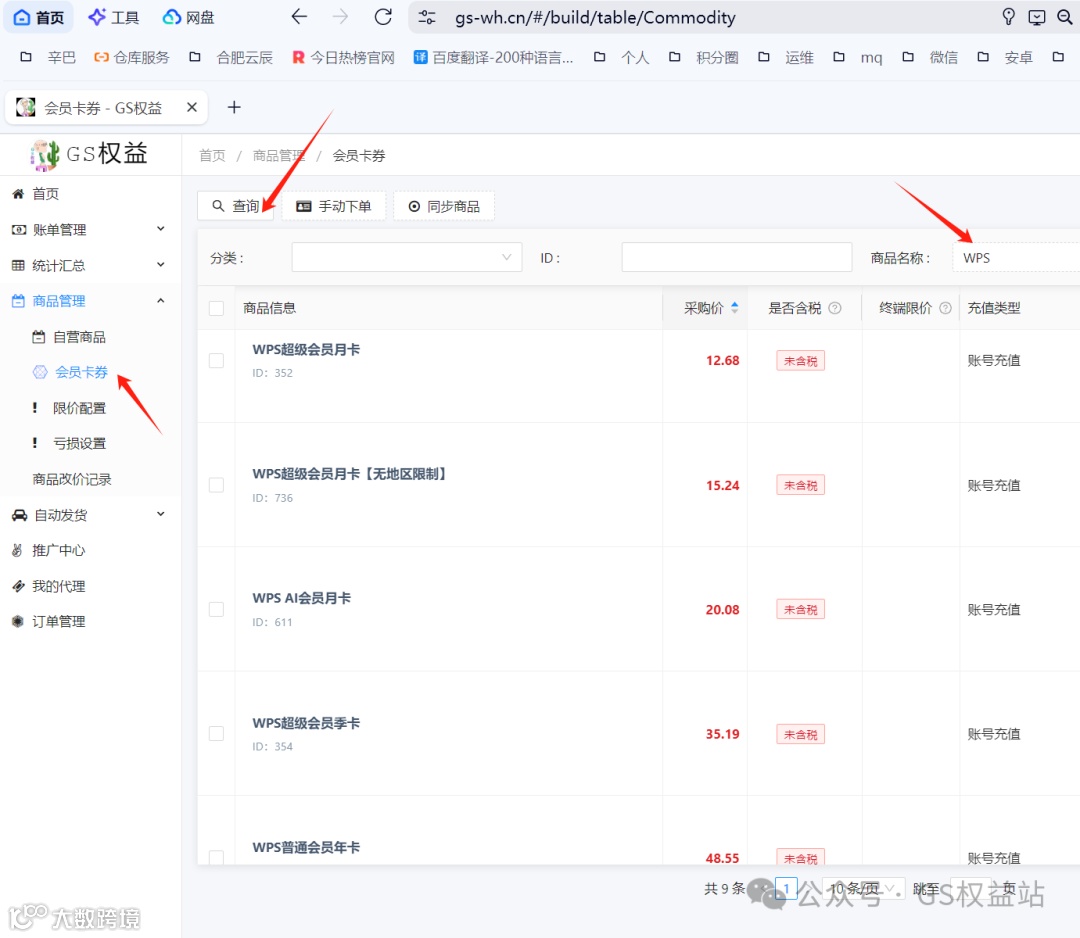The height and width of the screenshot is (938, 1080).
Task: Toggle the select-all checkbox in table header
Action: 216,309
